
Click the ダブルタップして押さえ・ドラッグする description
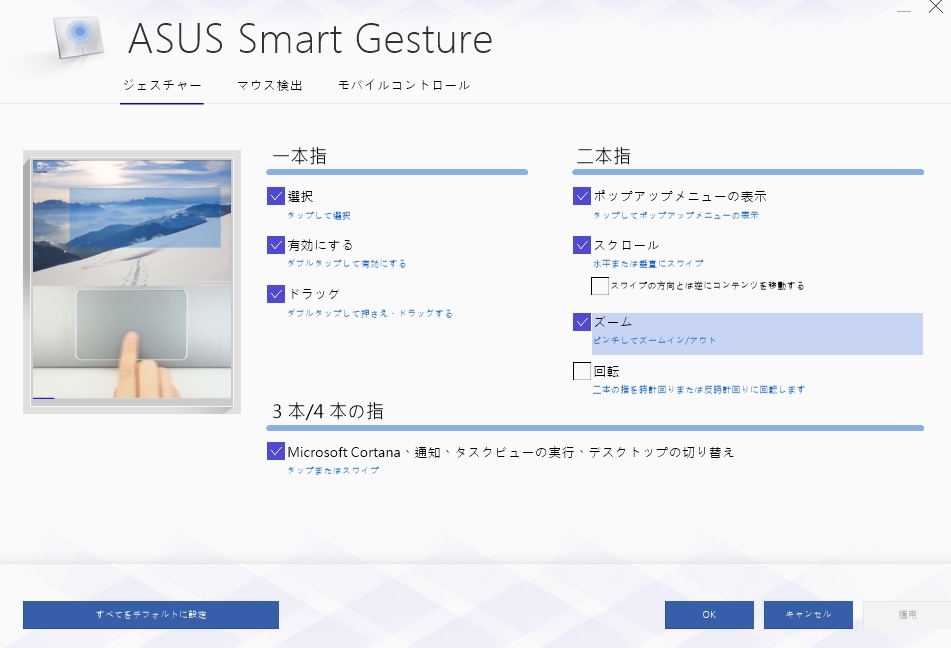(x=370, y=313)
